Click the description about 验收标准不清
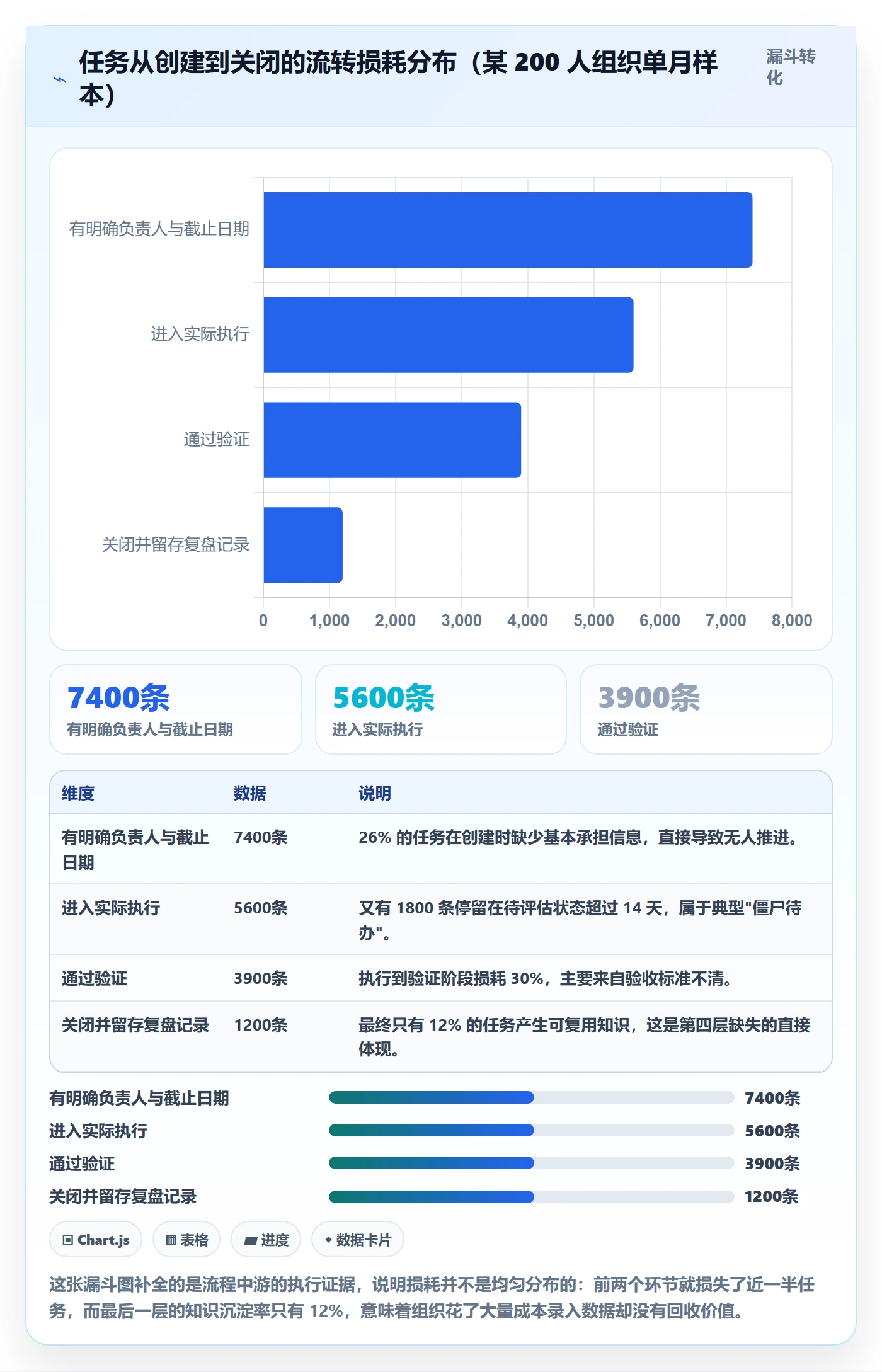882x1372 pixels. [x=546, y=978]
